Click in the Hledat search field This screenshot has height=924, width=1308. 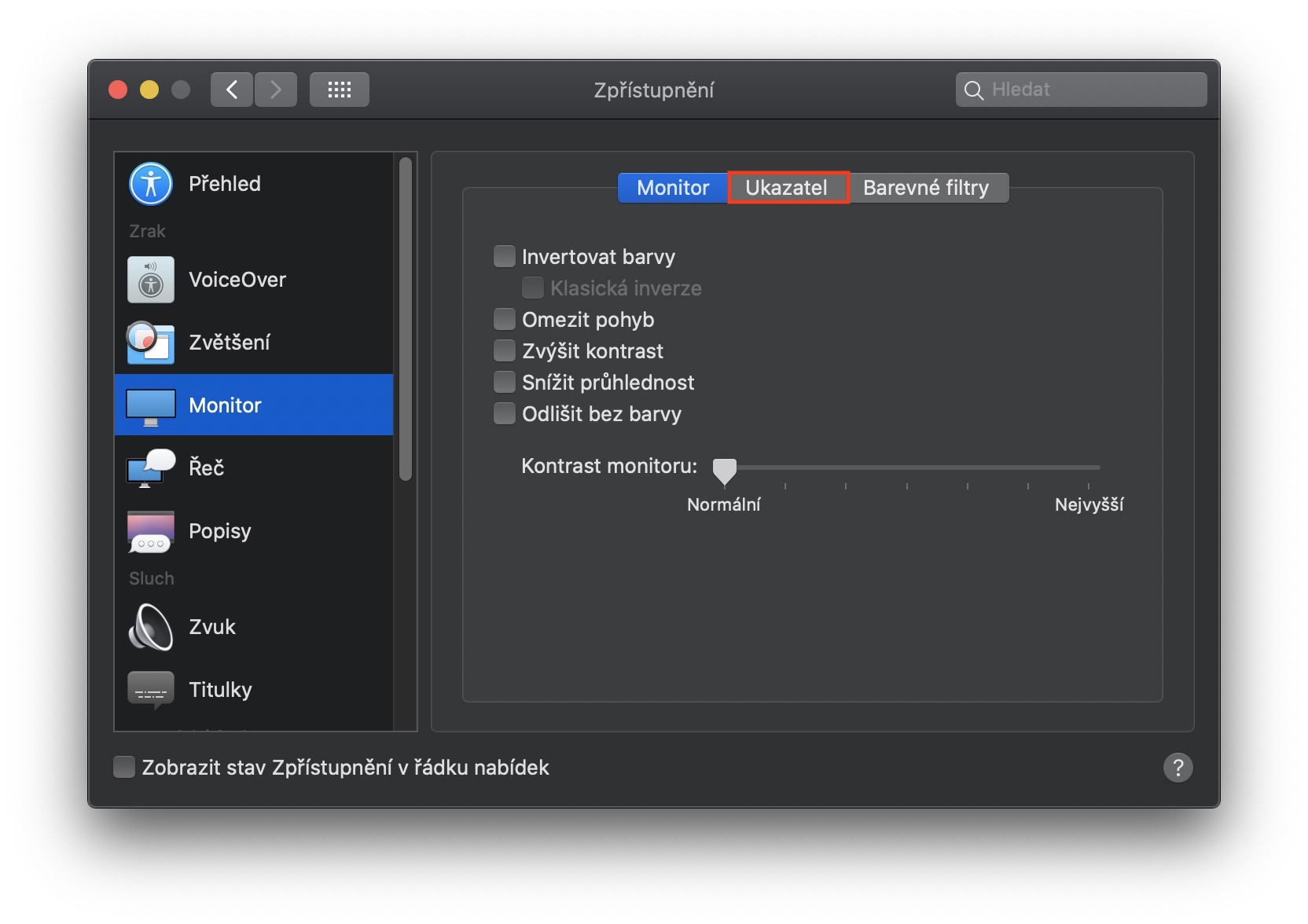click(x=1082, y=90)
